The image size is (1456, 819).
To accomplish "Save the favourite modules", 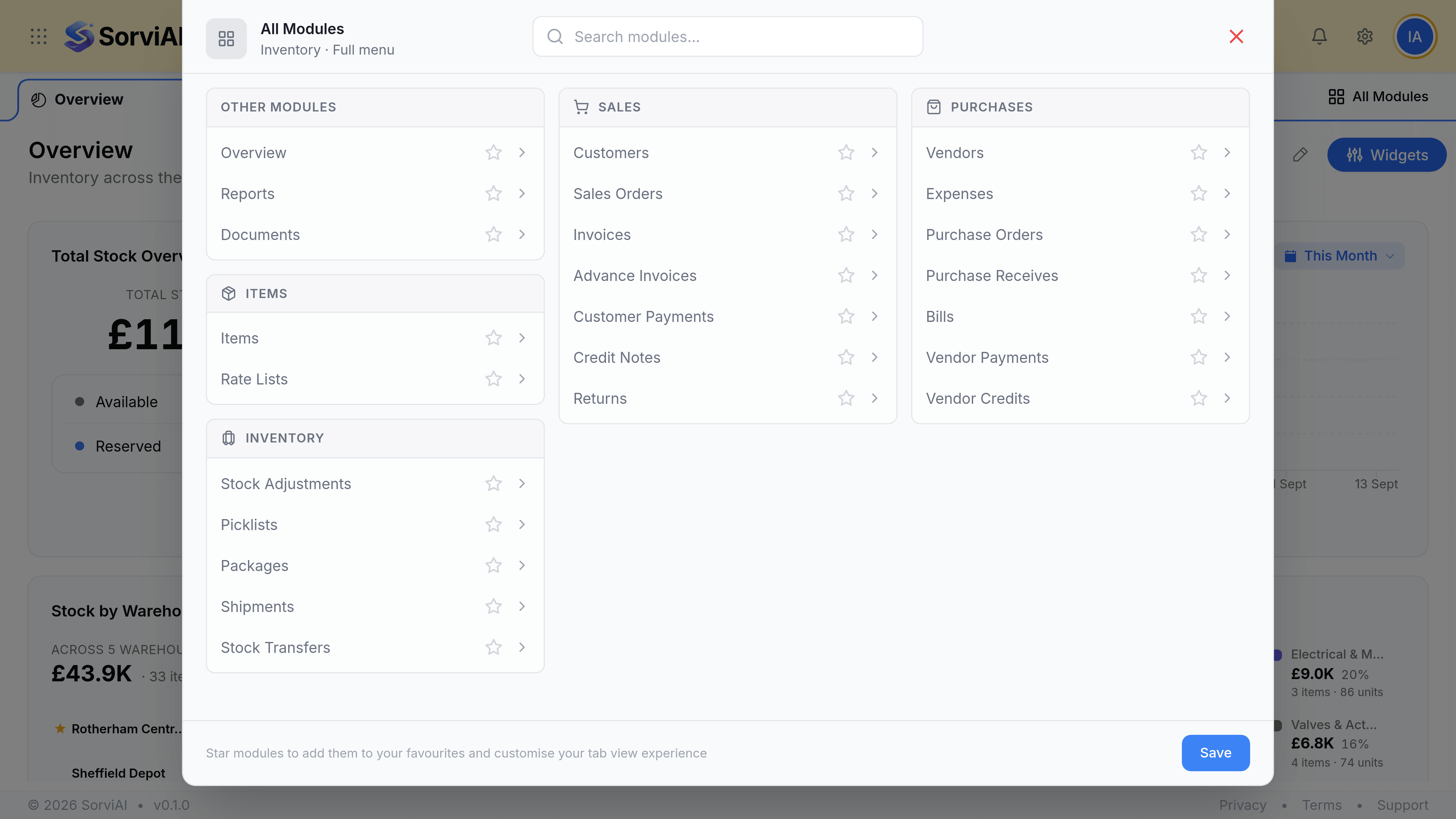I will pyautogui.click(x=1215, y=753).
